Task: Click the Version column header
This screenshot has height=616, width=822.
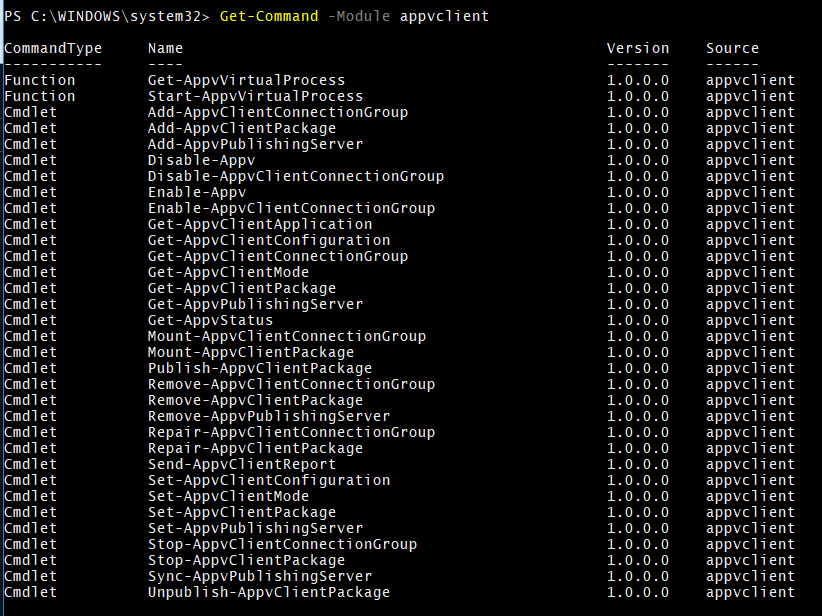Action: (x=637, y=48)
